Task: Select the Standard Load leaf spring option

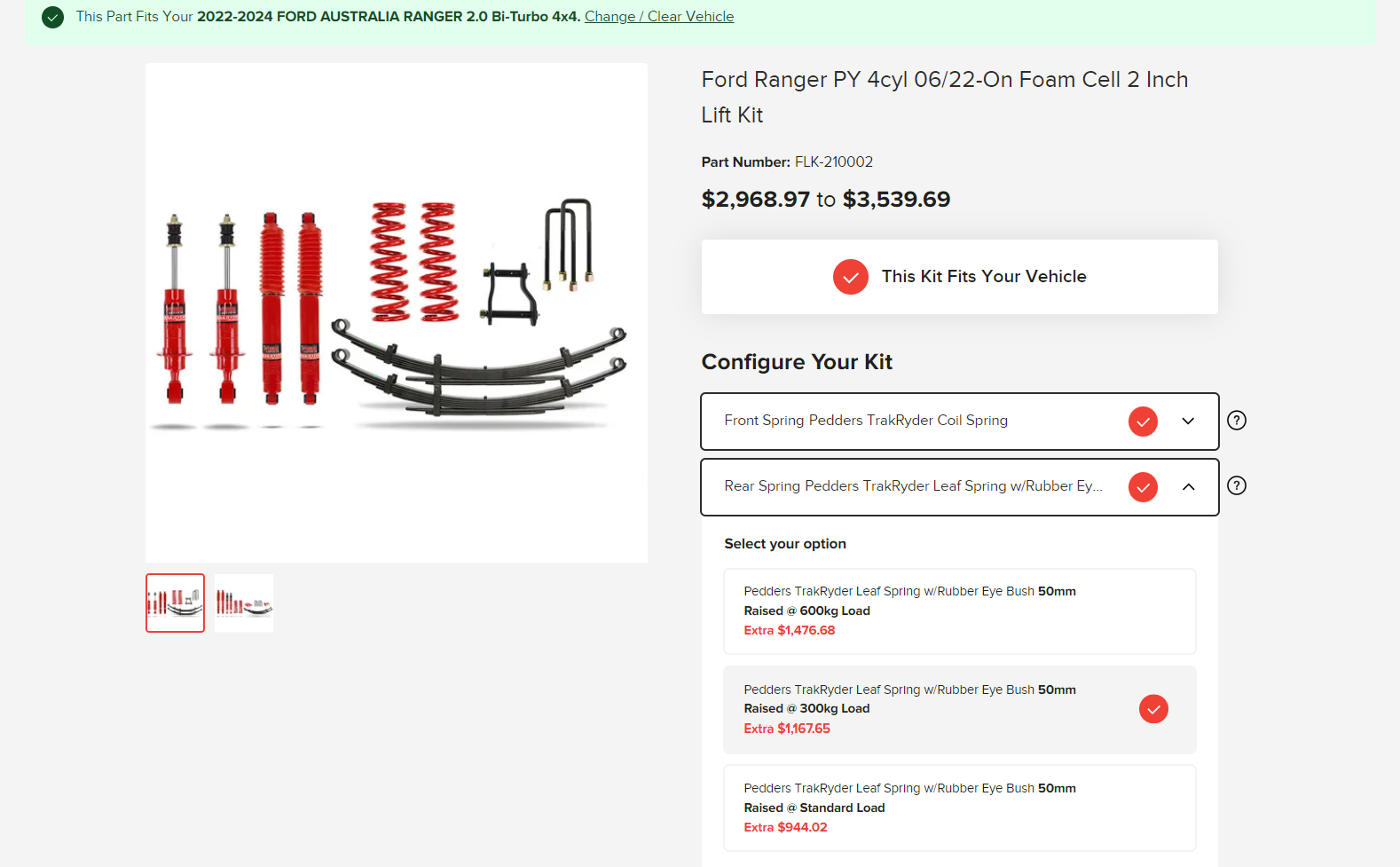Action: pos(959,808)
